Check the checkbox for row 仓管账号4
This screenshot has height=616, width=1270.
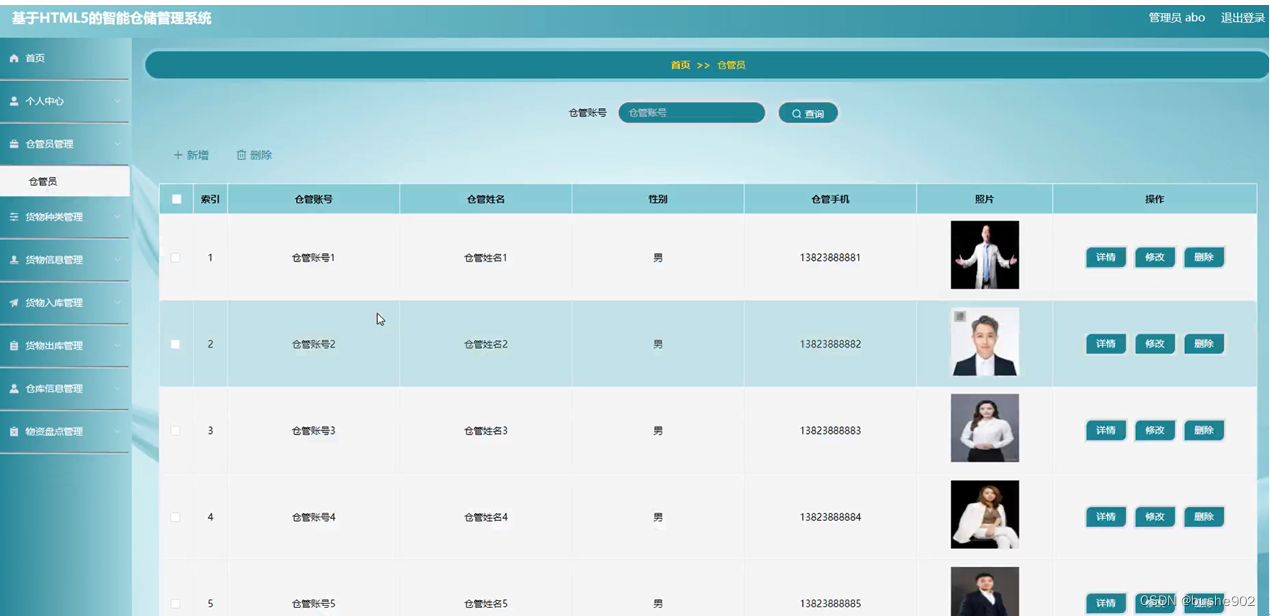point(176,517)
